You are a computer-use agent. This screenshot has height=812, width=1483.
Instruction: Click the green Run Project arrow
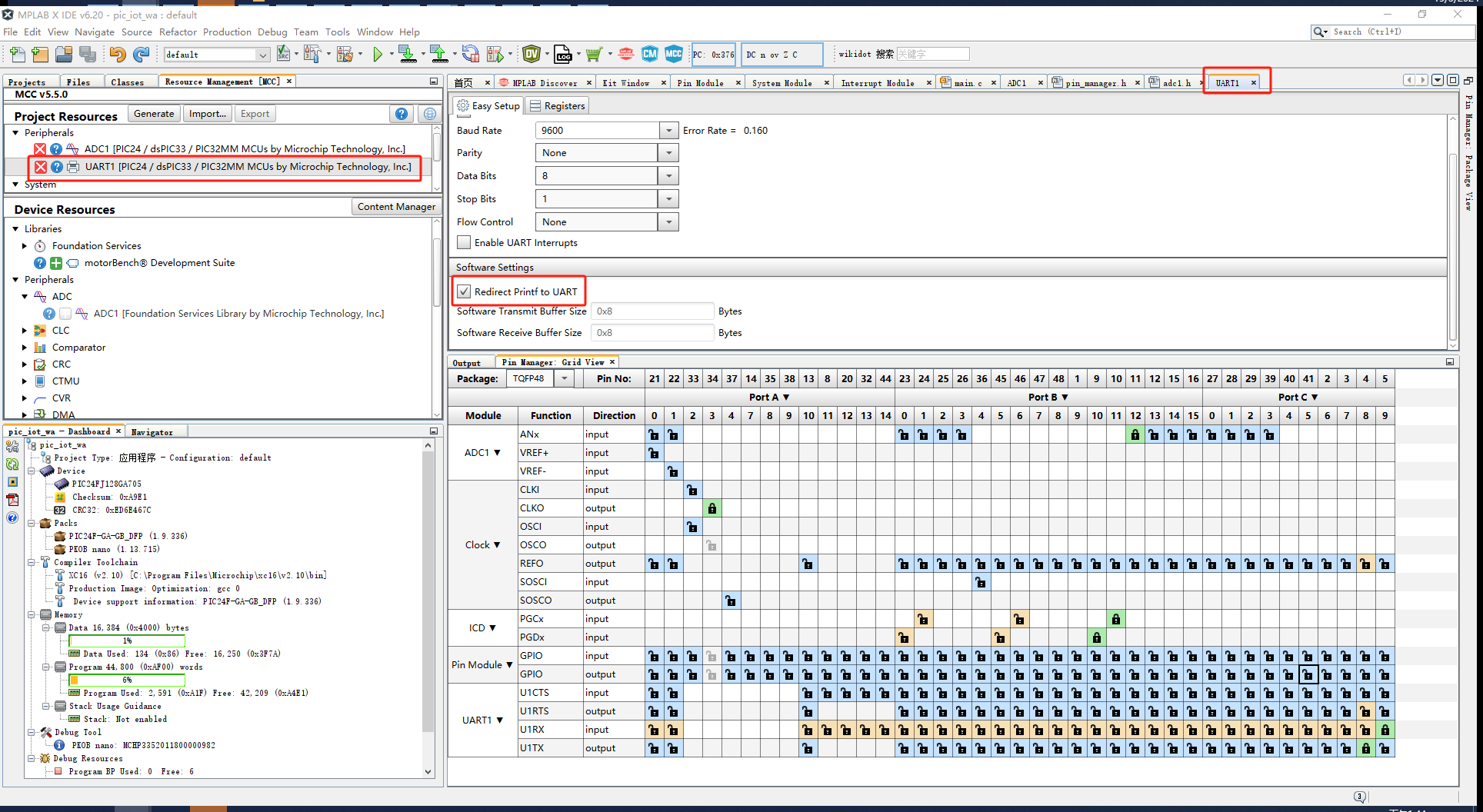[377, 54]
